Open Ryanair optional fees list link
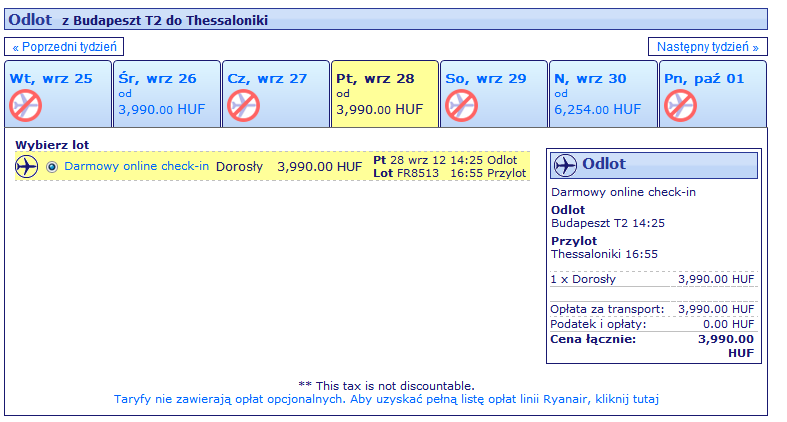The width and height of the screenshot is (787, 422). coord(386,399)
